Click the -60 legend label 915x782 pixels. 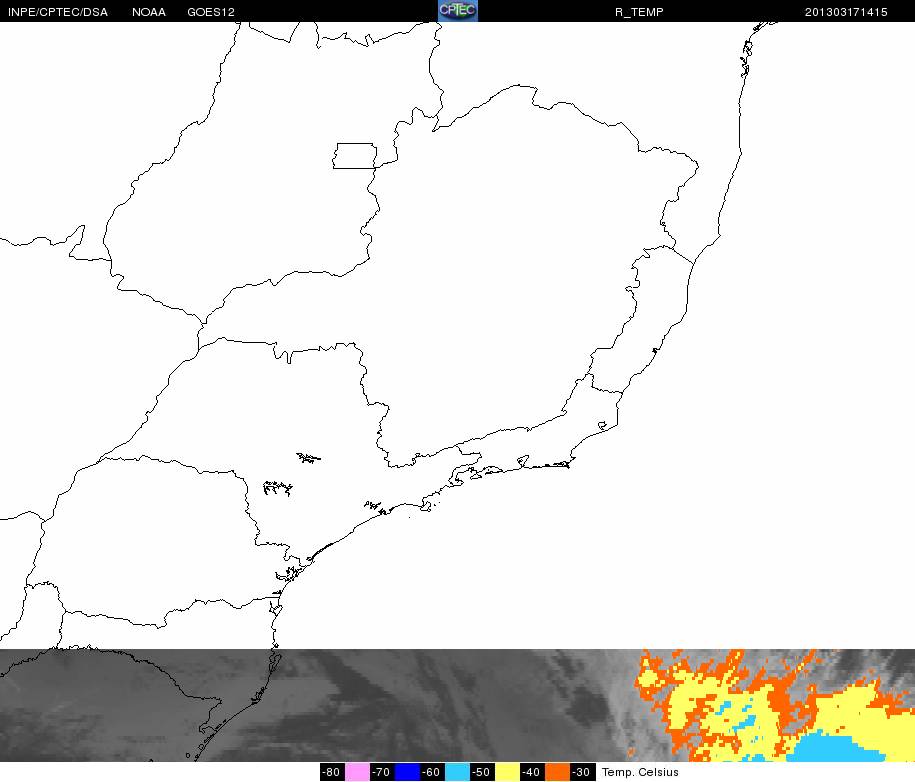[432, 772]
